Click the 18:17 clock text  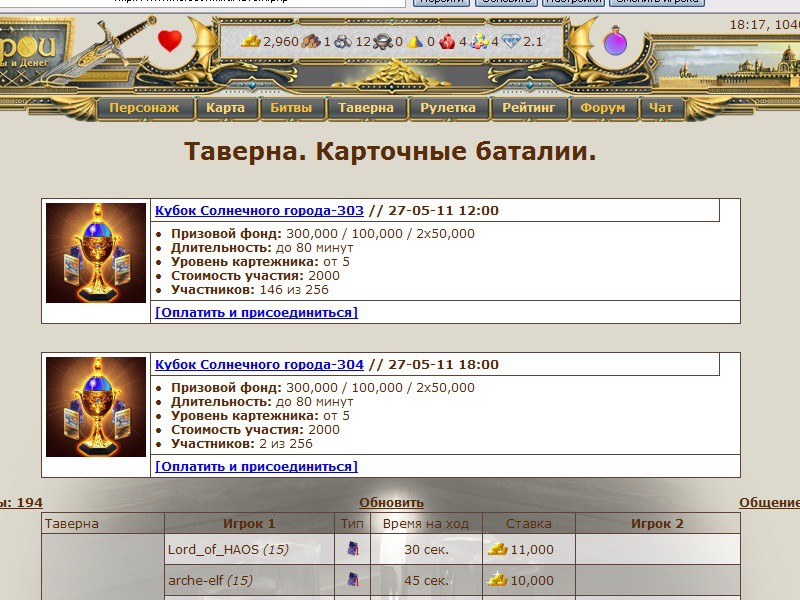pyautogui.click(x=749, y=24)
